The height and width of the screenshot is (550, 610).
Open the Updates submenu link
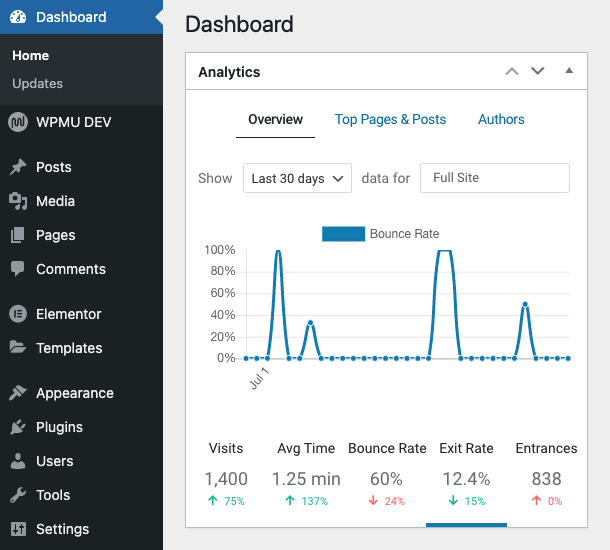click(38, 84)
